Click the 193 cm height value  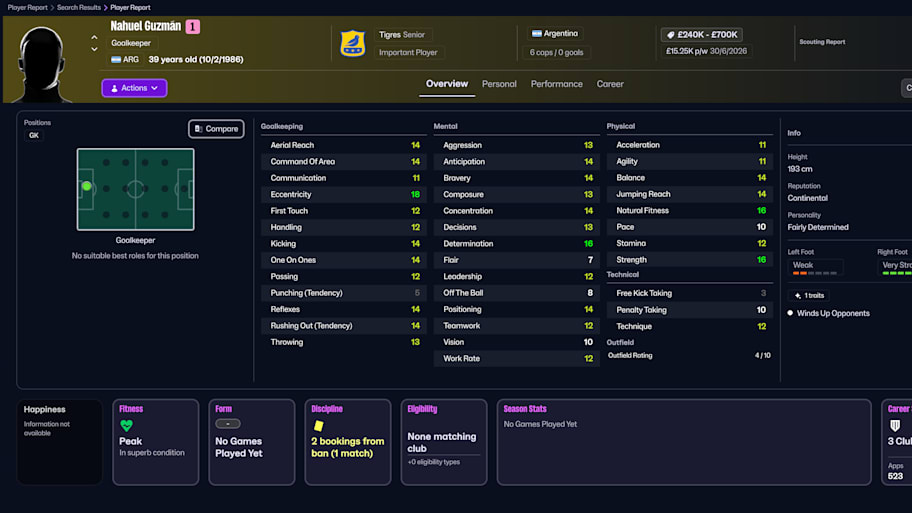coord(800,169)
